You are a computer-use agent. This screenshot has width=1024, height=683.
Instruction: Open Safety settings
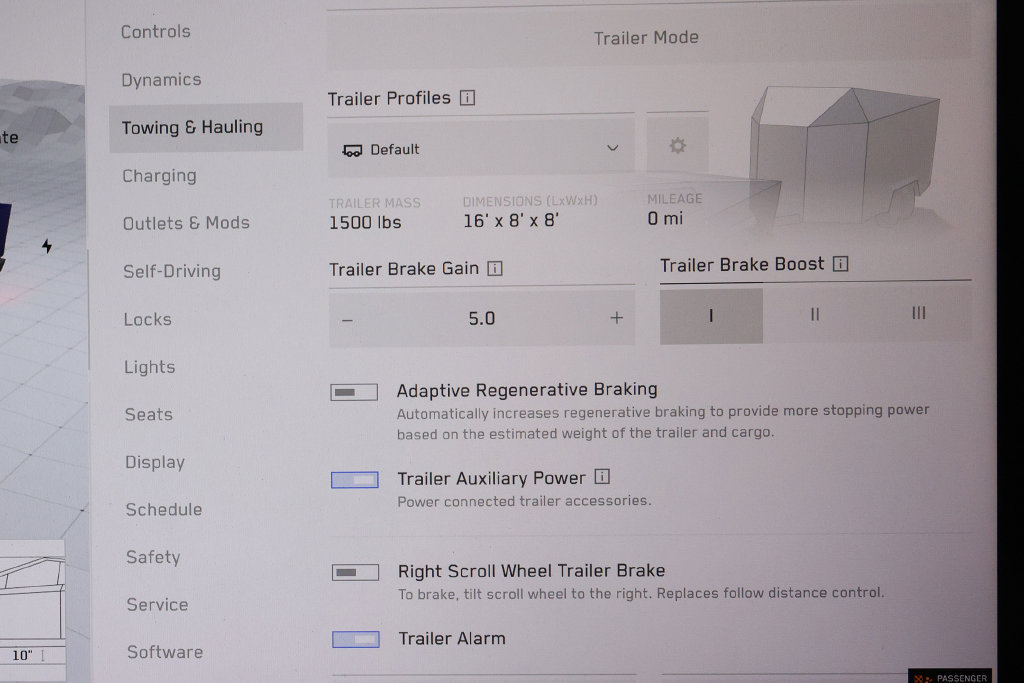coord(153,557)
